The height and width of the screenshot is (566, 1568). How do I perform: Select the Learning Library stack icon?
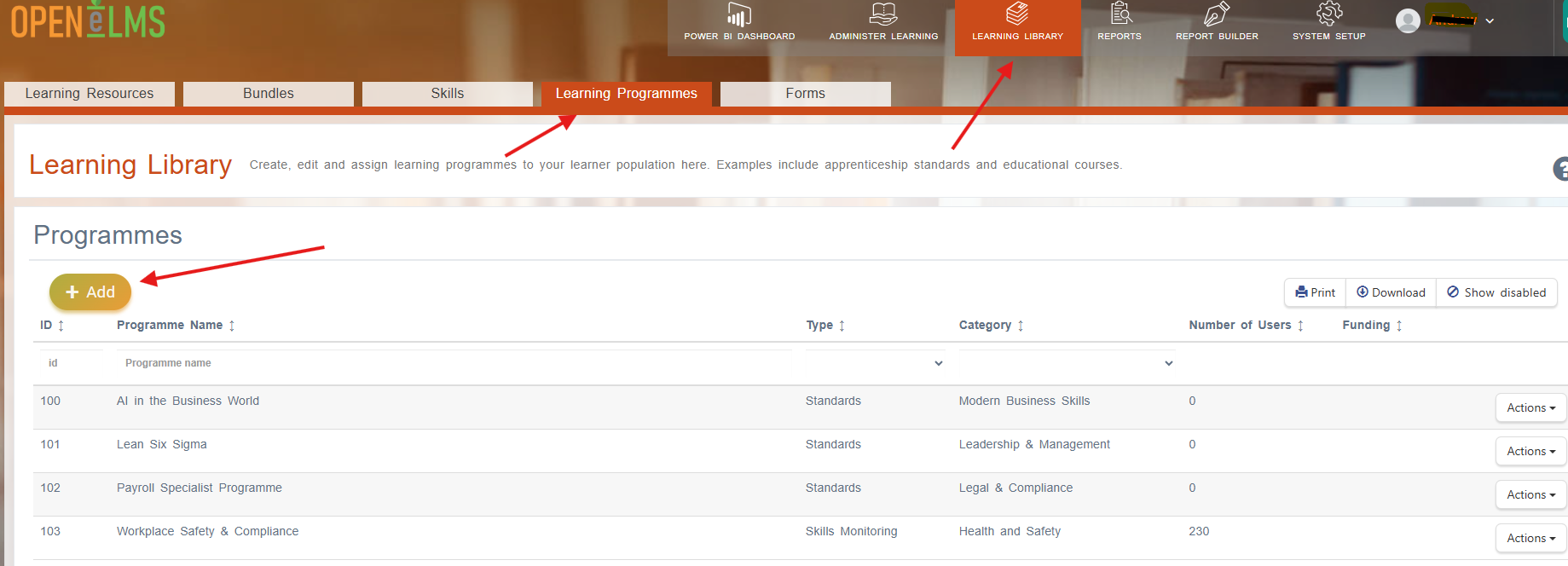pos(1017,14)
